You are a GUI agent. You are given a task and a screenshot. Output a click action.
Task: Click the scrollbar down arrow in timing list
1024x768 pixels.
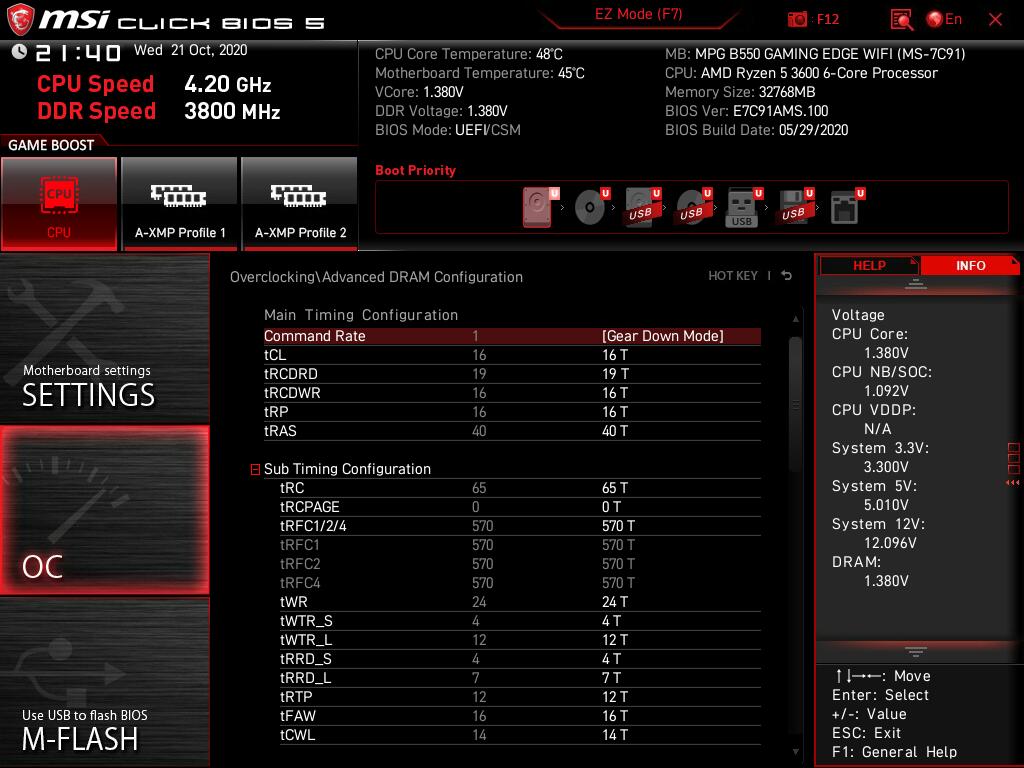pyautogui.click(x=795, y=752)
